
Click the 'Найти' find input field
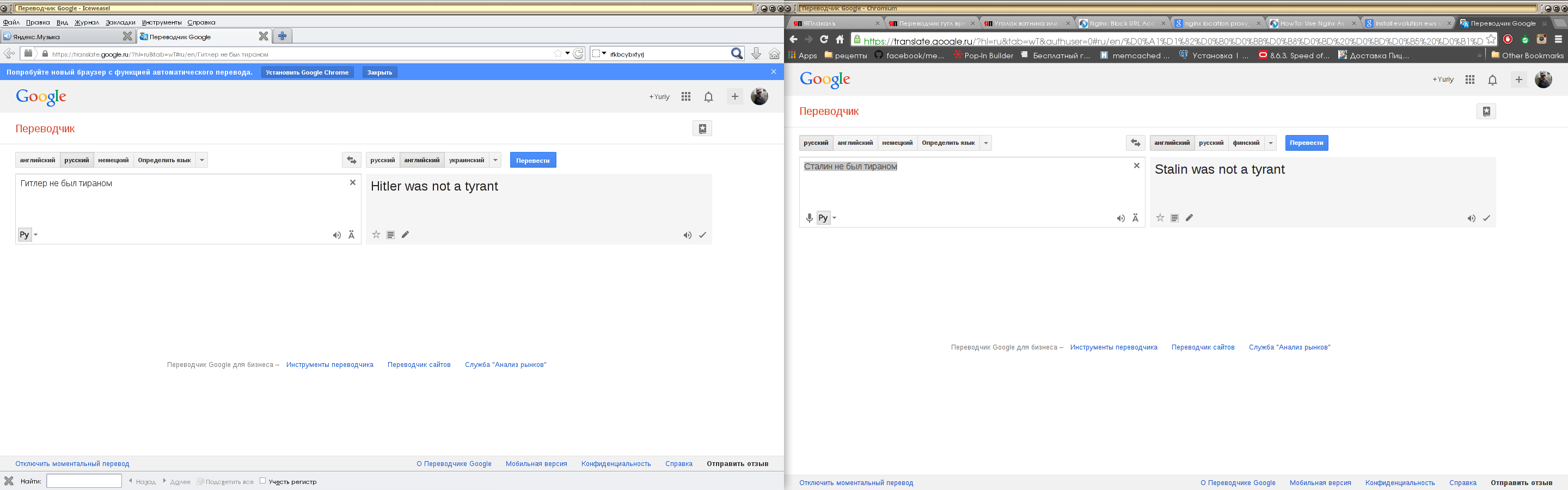tap(84, 481)
